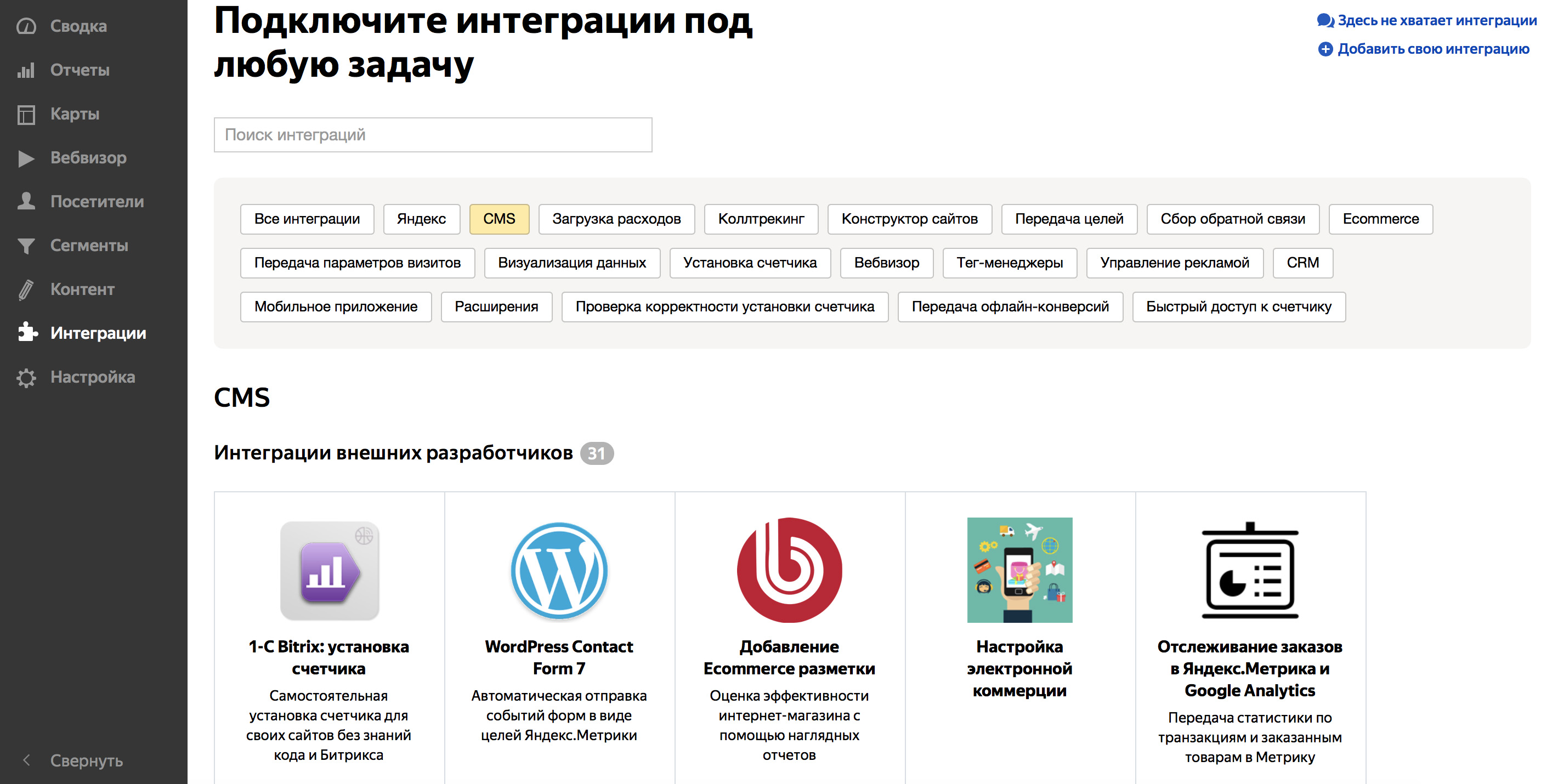Viewport: 1541px width, 784px height.
Task: Filter by Управление рекламой
Action: point(1174,263)
